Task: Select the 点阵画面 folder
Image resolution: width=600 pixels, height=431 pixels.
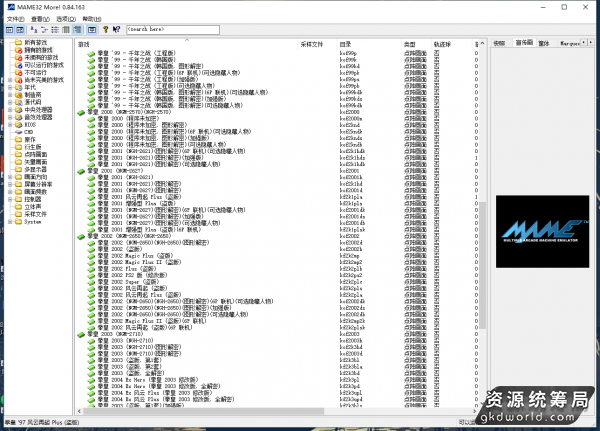Action: pyautogui.click(x=36, y=154)
